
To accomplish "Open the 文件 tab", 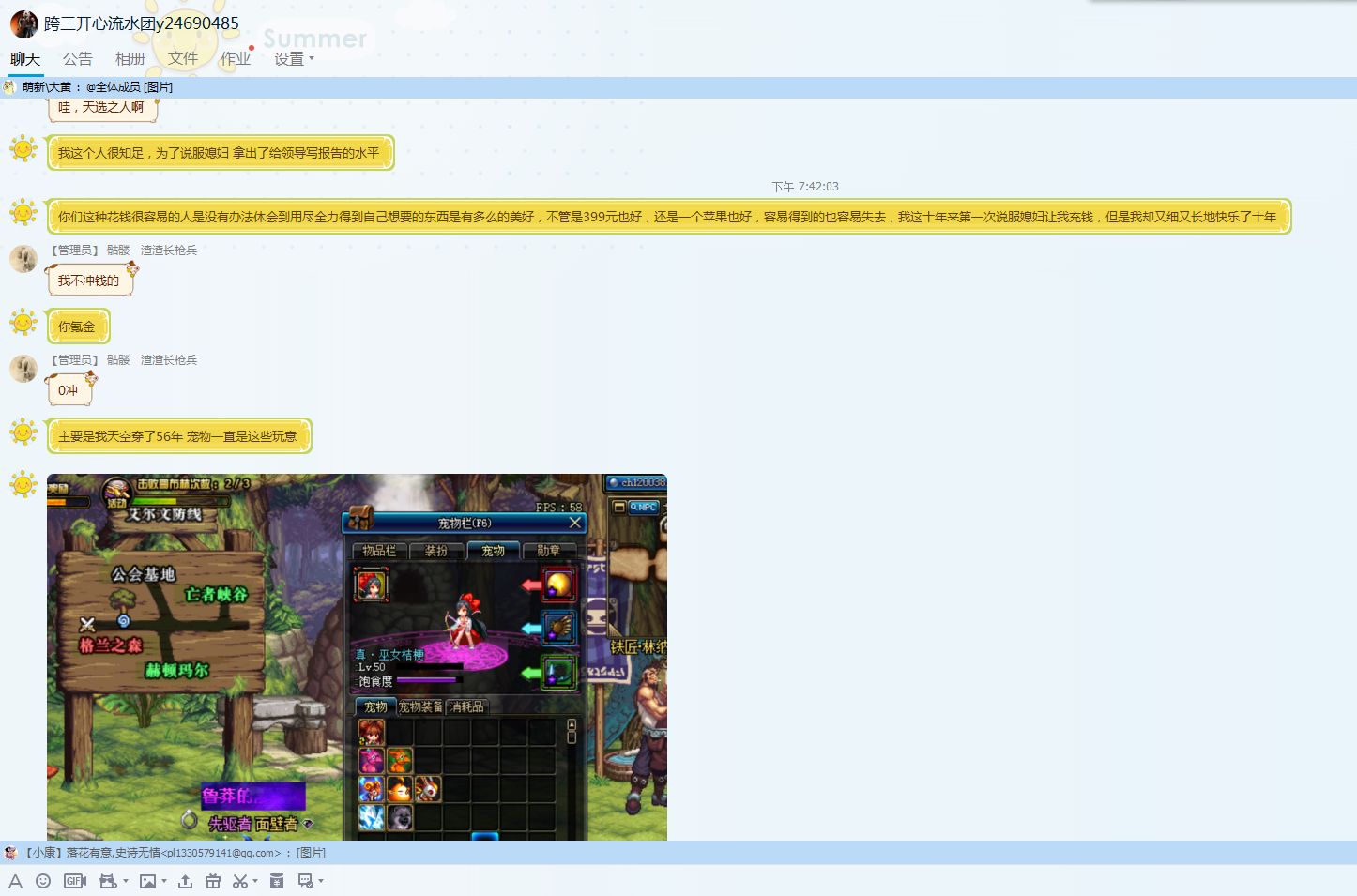I will (x=183, y=58).
